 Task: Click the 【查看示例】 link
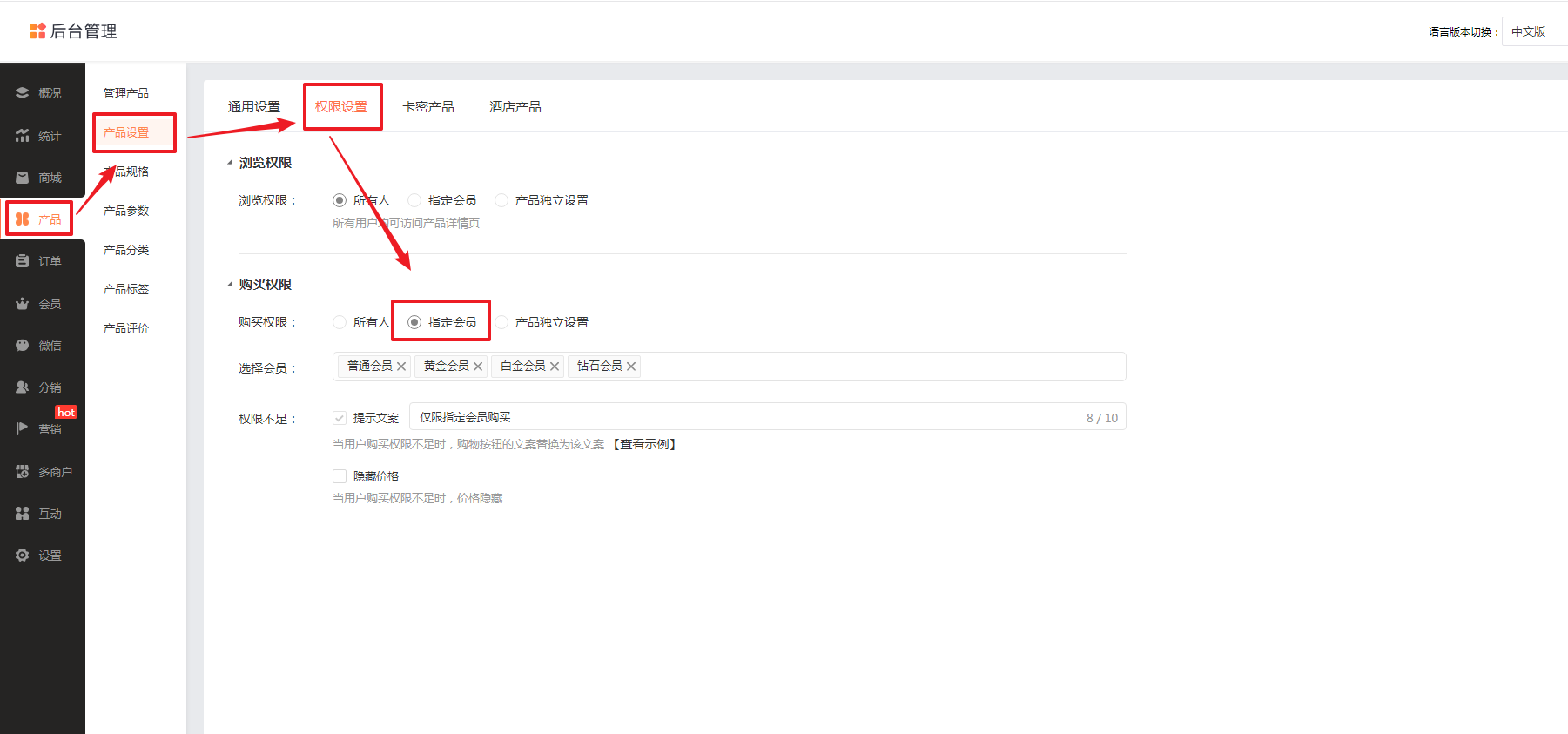point(645,444)
